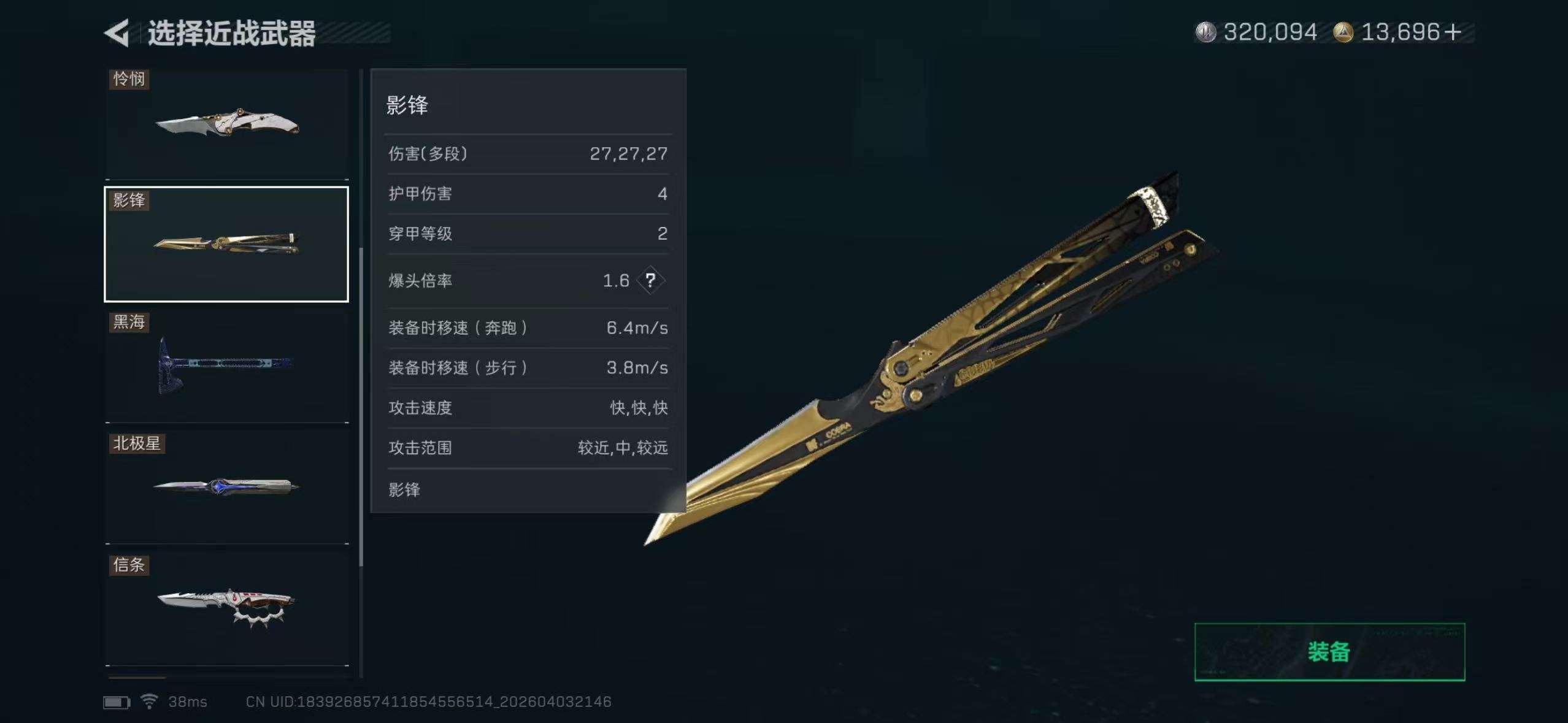Choose the 黑海 axe weapon
Viewport: 1568px width, 723px height.
pos(227,367)
